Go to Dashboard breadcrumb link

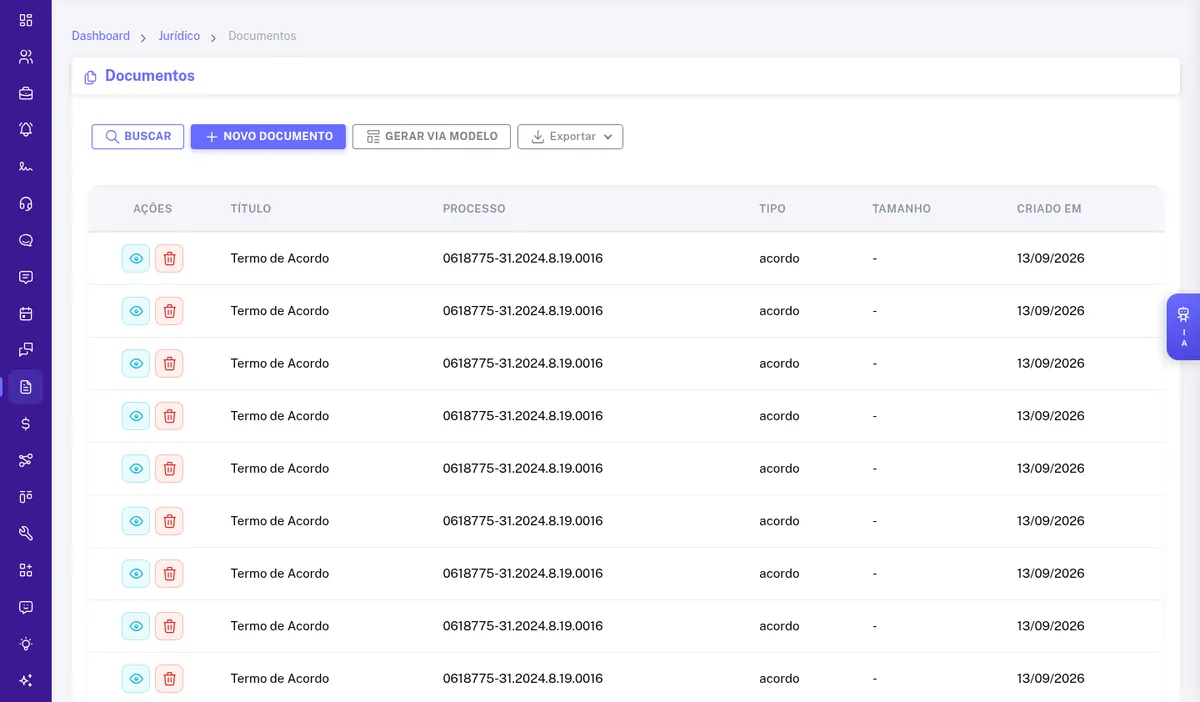pos(101,36)
